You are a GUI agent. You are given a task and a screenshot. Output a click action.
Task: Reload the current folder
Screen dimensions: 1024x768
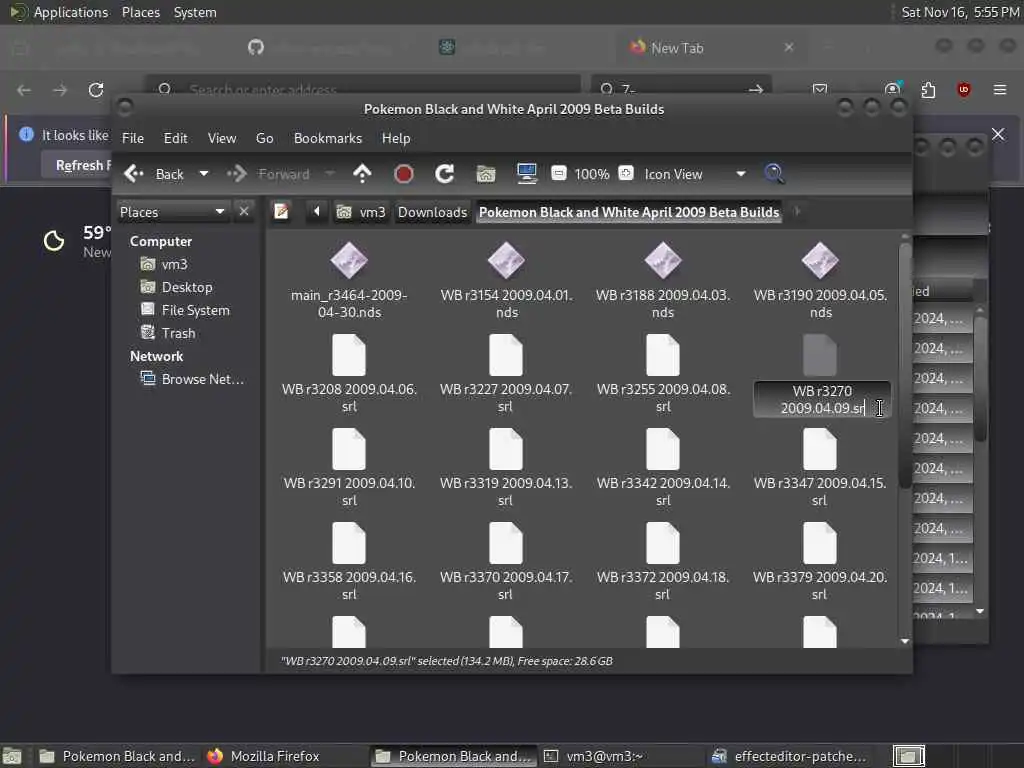click(444, 174)
